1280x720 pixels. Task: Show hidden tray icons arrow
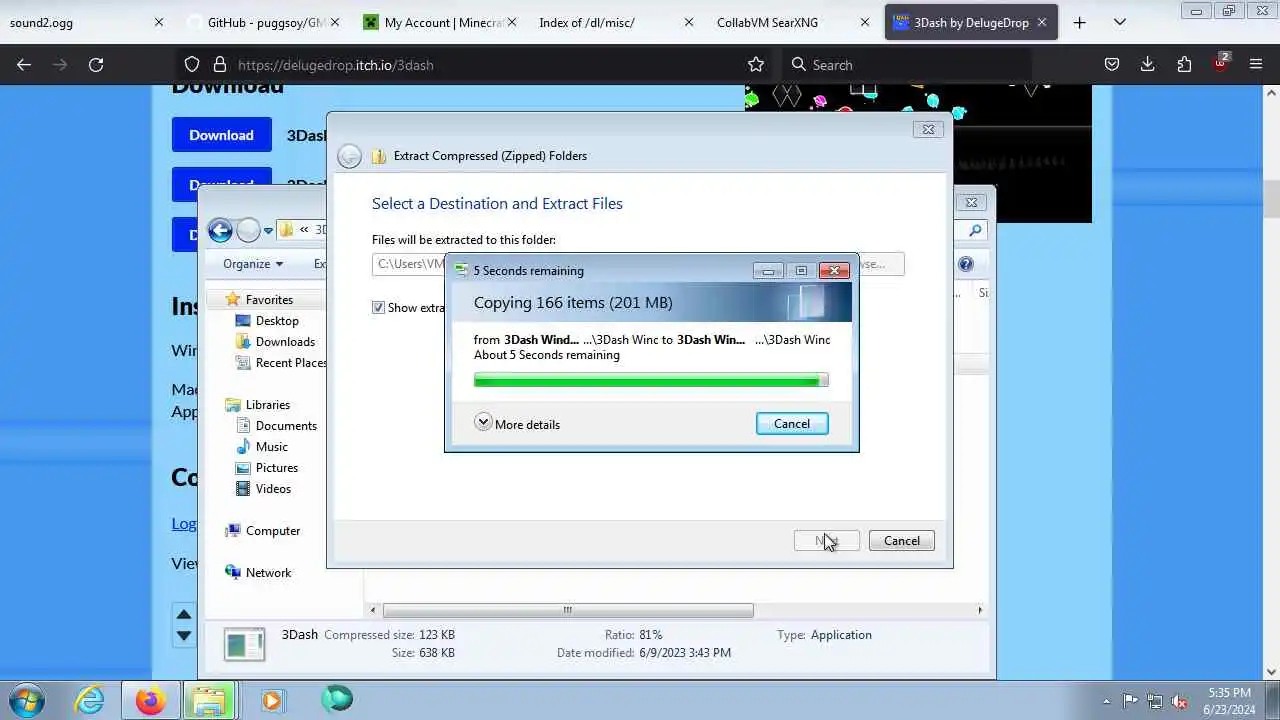click(x=1106, y=701)
